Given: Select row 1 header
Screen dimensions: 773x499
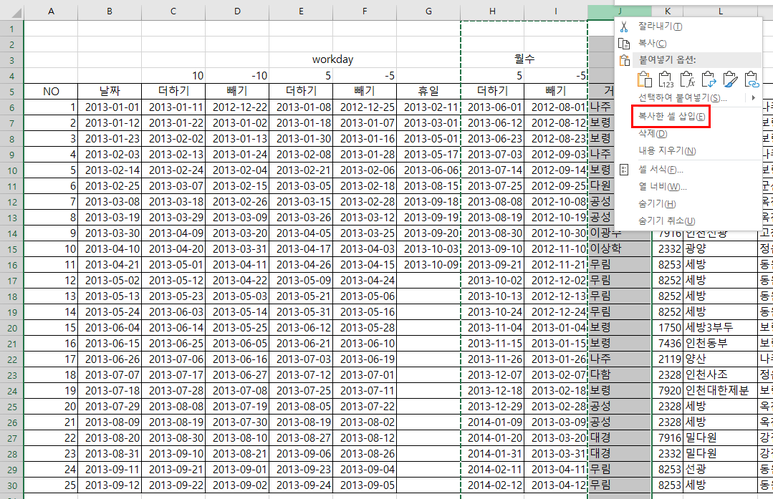Looking at the screenshot, I should [x=12, y=29].
